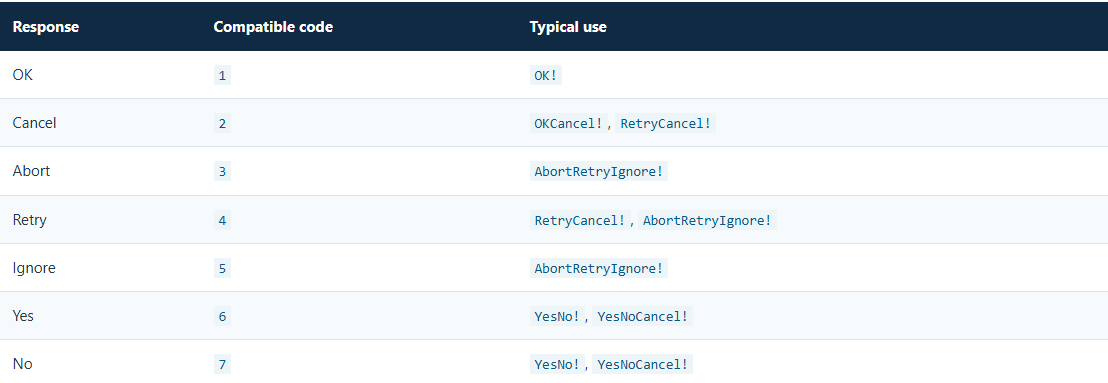The width and height of the screenshot is (1108, 383).
Task: Select the 'OK' response cell
Action: [23, 75]
